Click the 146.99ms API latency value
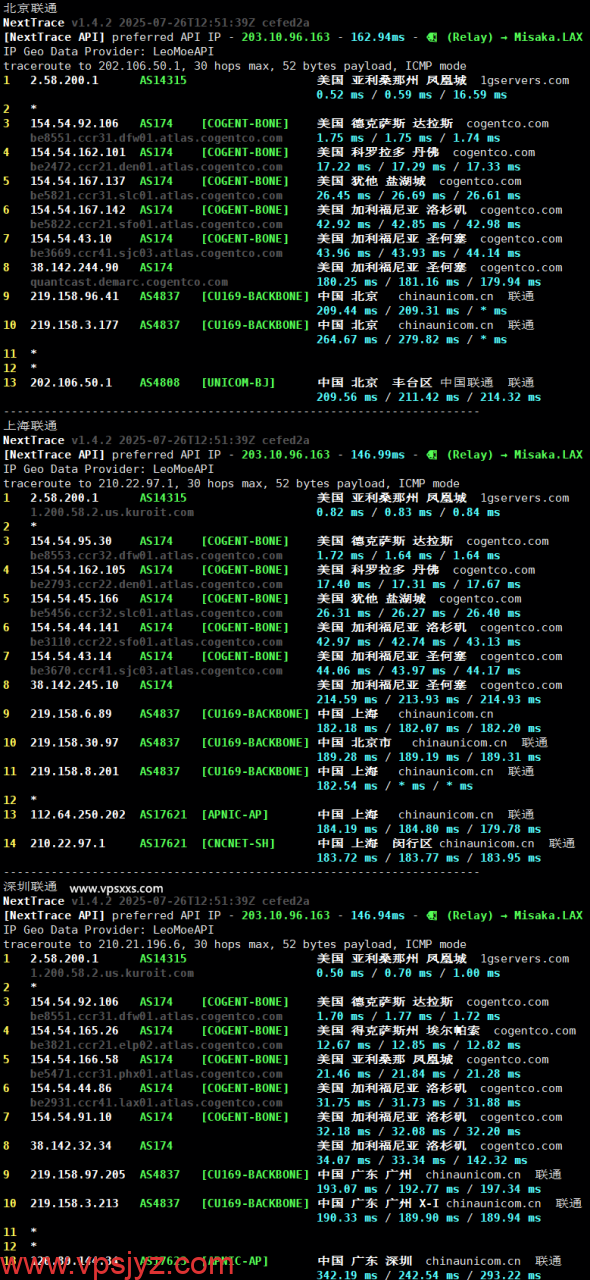 376,455
